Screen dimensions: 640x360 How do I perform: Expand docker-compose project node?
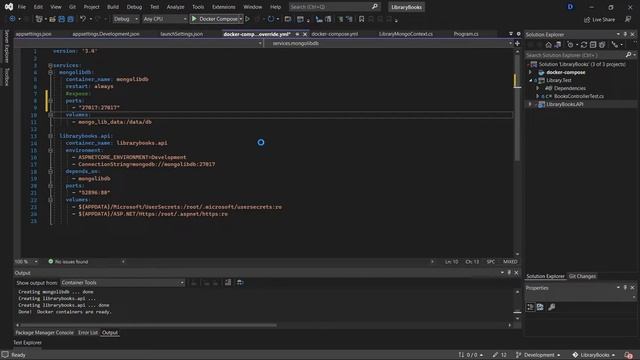click(x=531, y=72)
